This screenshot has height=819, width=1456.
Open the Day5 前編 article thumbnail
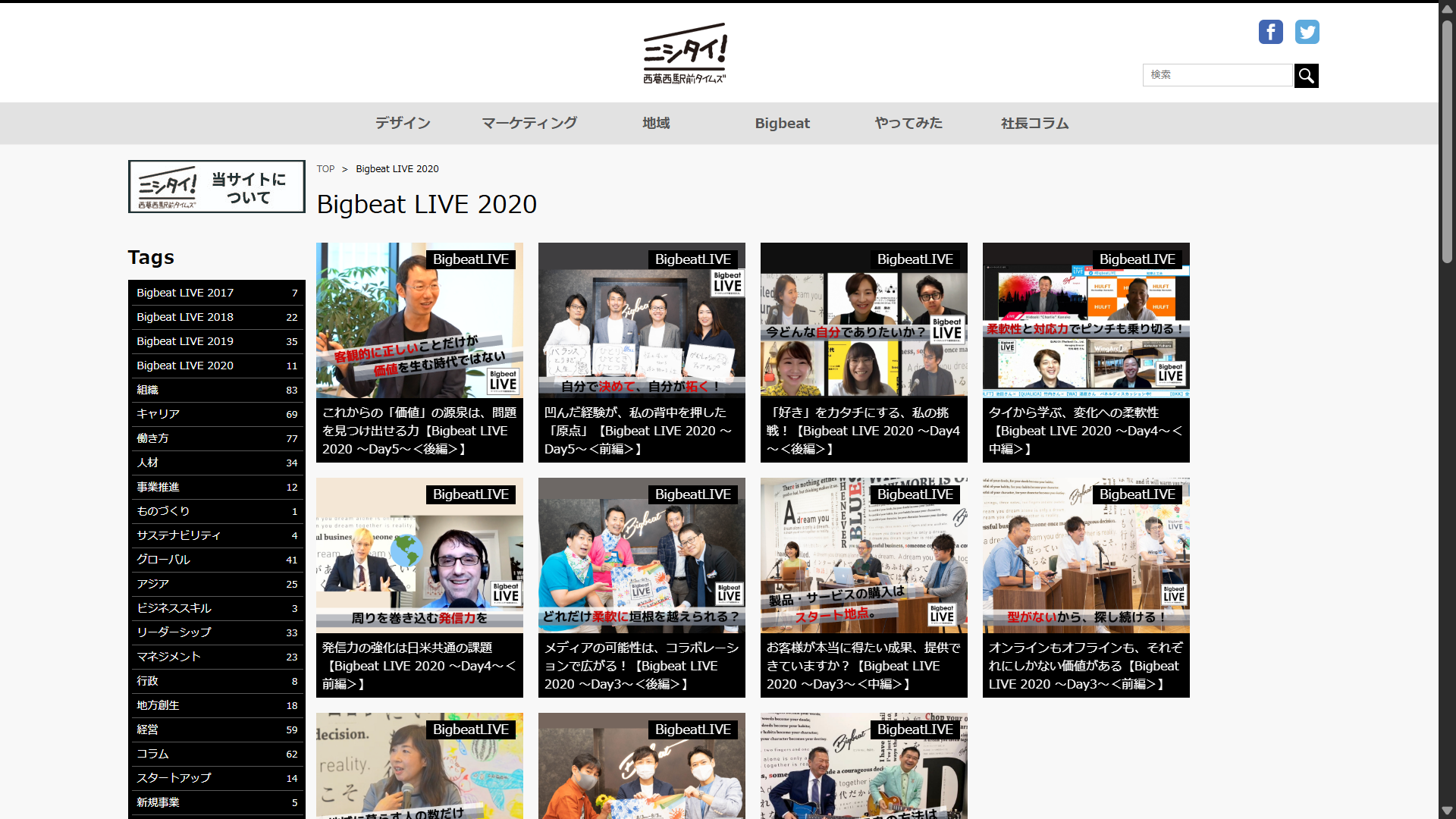tap(642, 320)
